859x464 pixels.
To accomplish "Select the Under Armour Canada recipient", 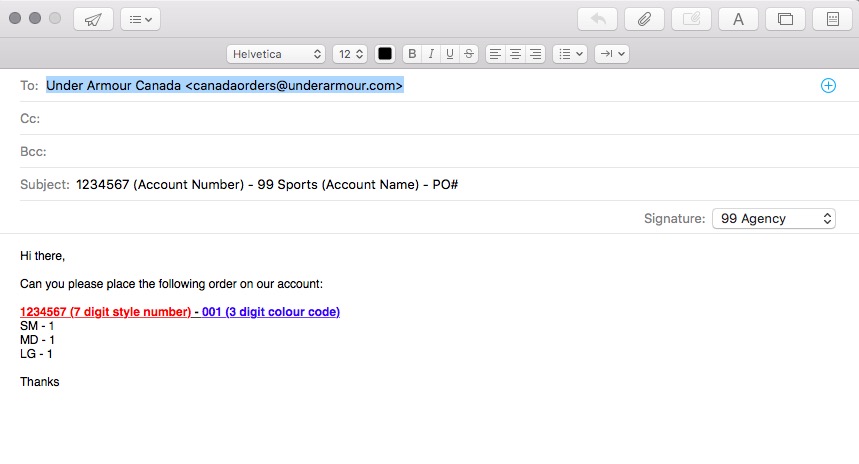I will tap(225, 85).
